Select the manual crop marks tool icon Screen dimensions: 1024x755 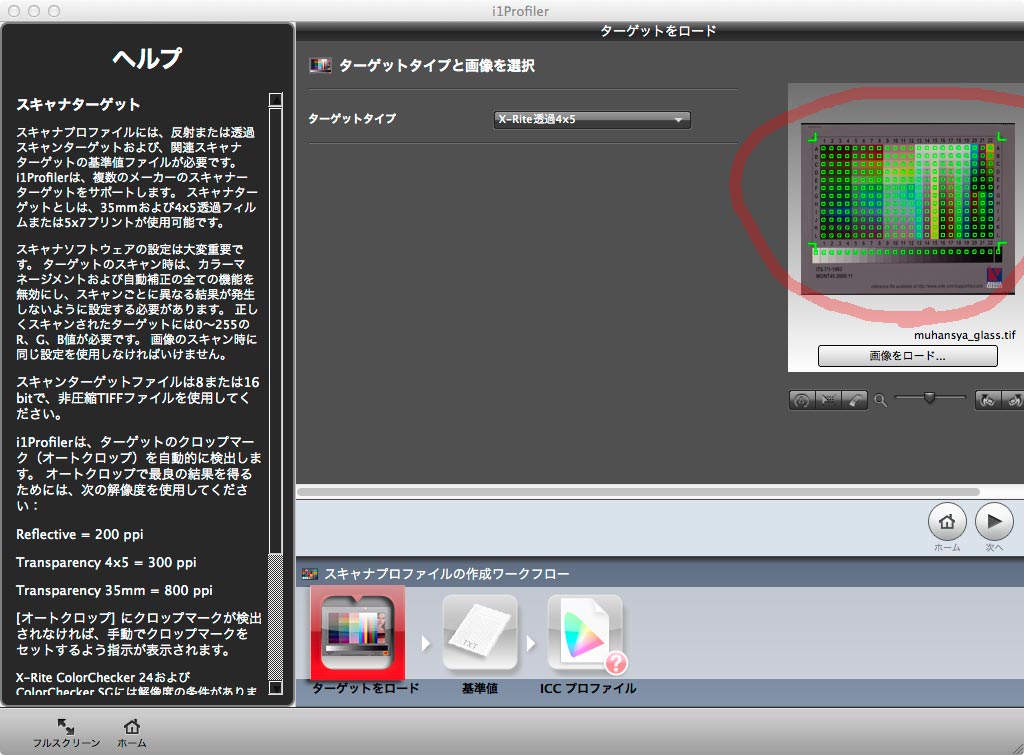(x=829, y=400)
